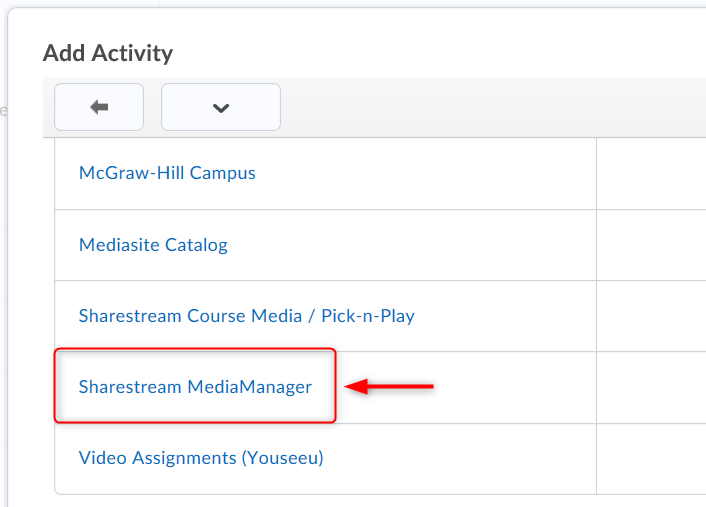
Task: Open the McGraw-Hill Campus link
Action: [x=167, y=173]
